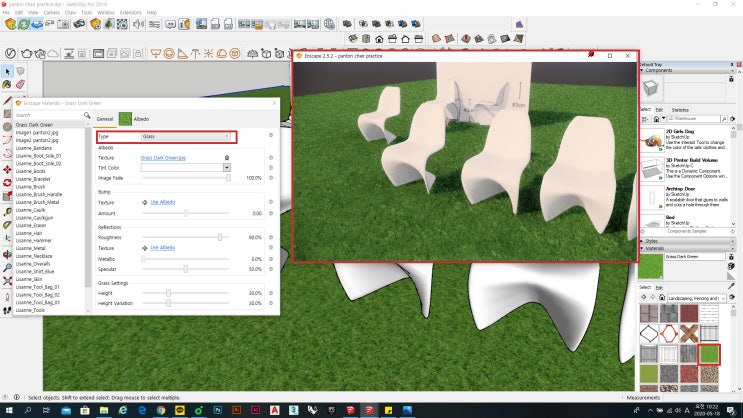Delete the albedo texture with trash icon
Image resolution: width=743 pixels, height=418 pixels.
coord(226,158)
